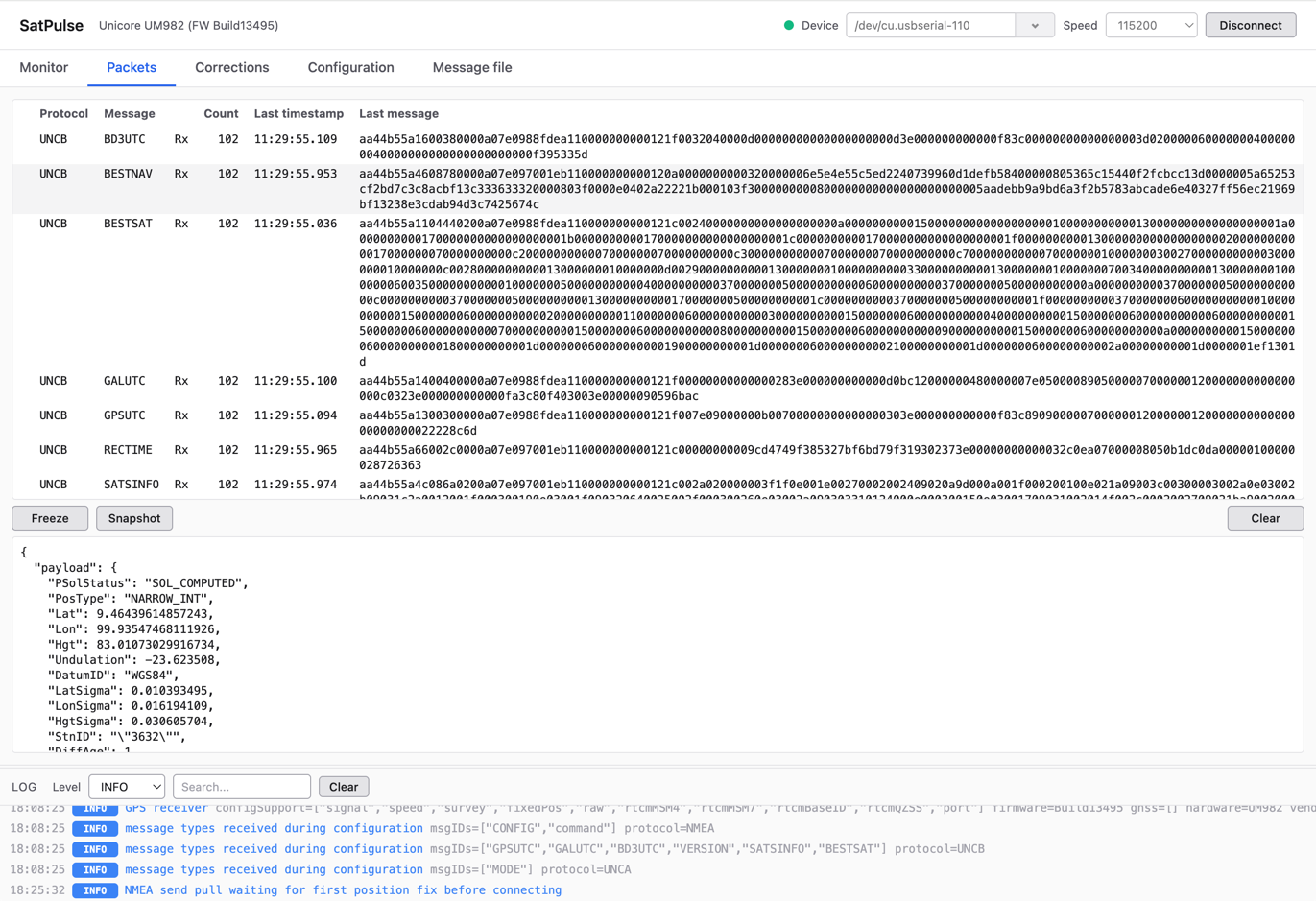
Task: Click the Message column header
Action: point(129,113)
